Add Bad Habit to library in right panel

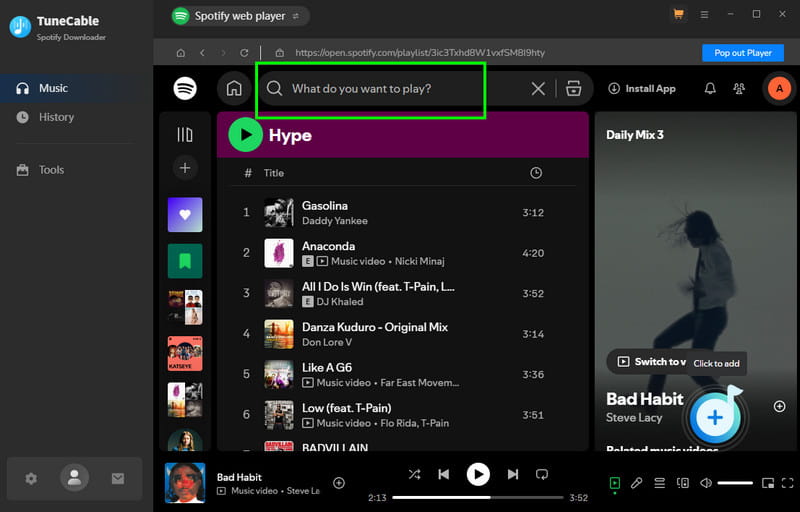(779, 406)
